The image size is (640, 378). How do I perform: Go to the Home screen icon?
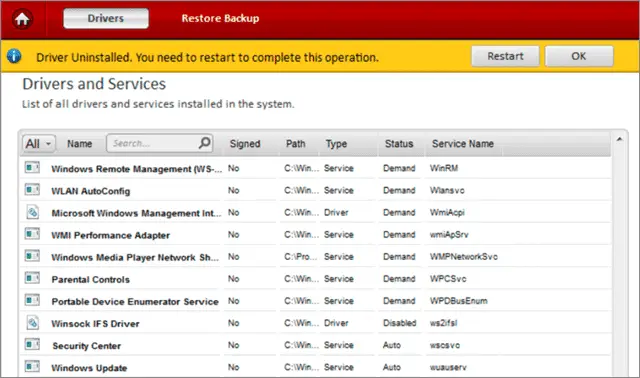22,19
